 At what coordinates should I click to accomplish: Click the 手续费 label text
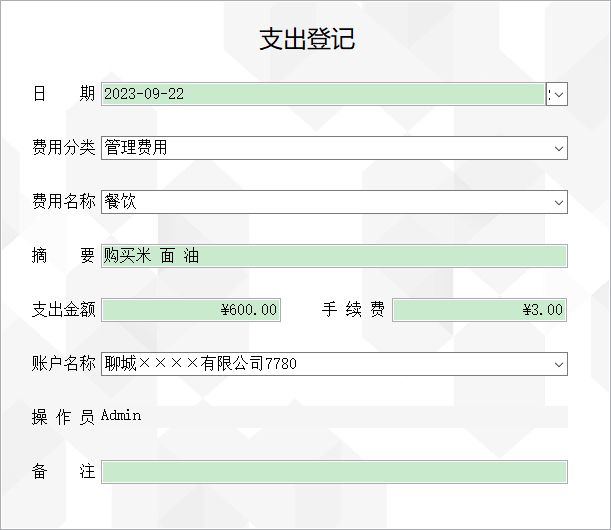353,309
